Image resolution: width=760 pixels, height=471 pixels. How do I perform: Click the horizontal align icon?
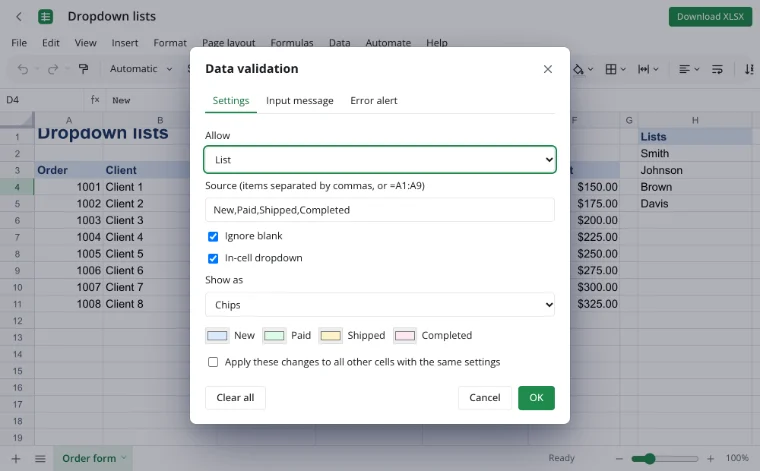point(684,69)
